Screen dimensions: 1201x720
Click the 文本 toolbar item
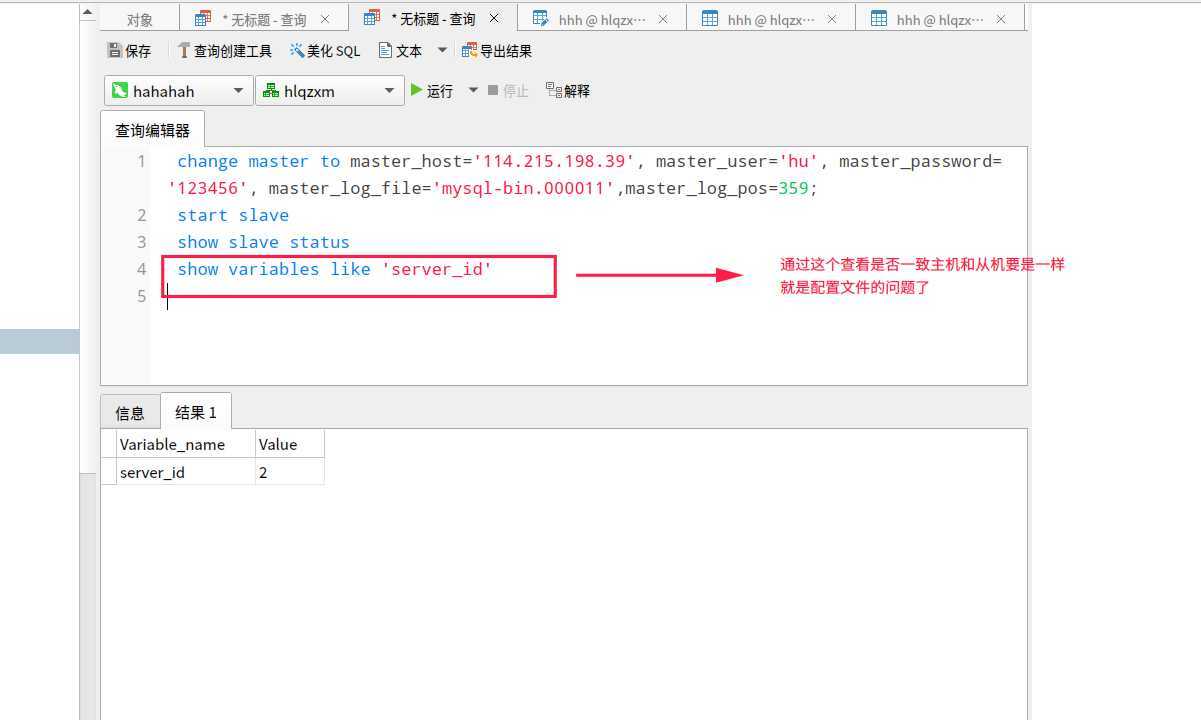click(400, 51)
